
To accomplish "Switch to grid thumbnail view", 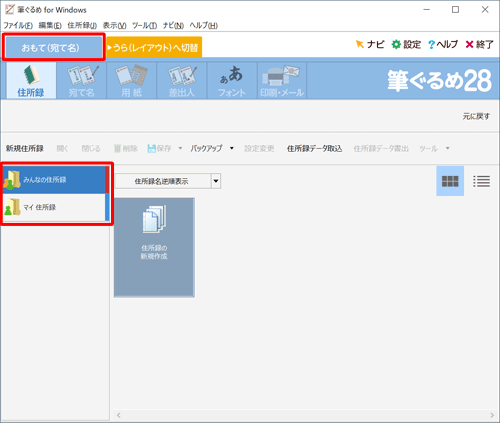I will (x=450, y=181).
